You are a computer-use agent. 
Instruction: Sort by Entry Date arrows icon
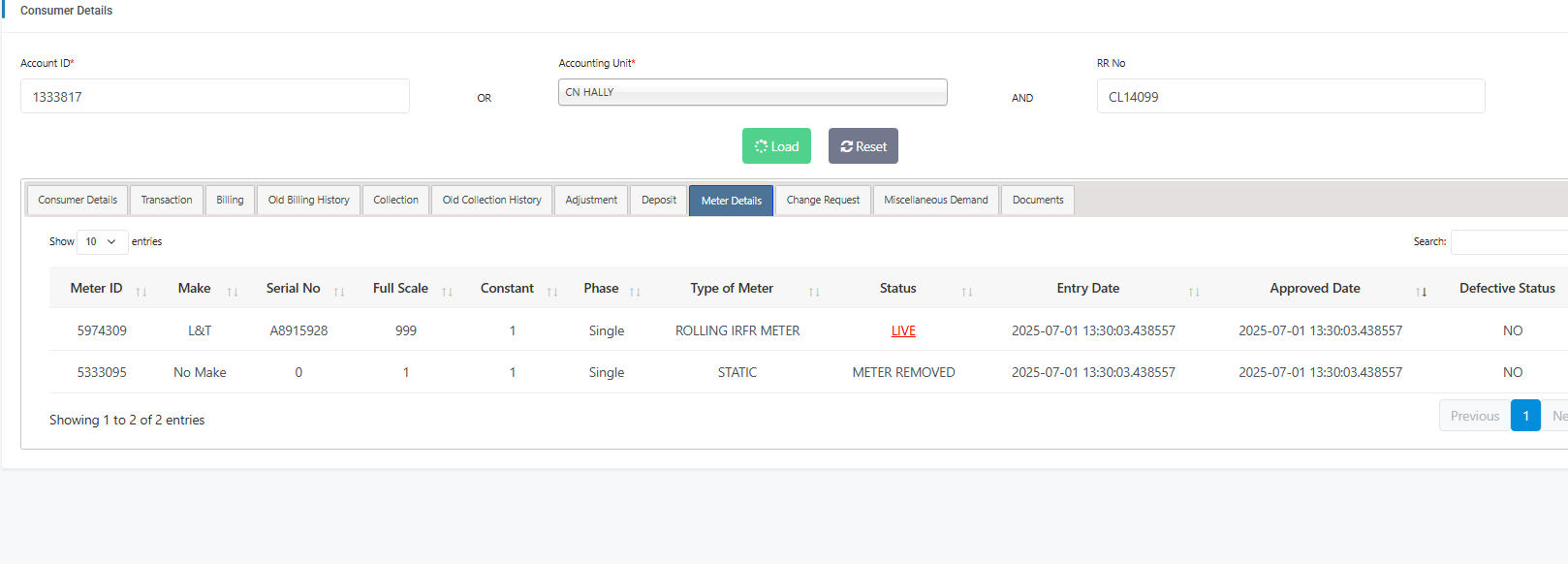tap(1194, 292)
